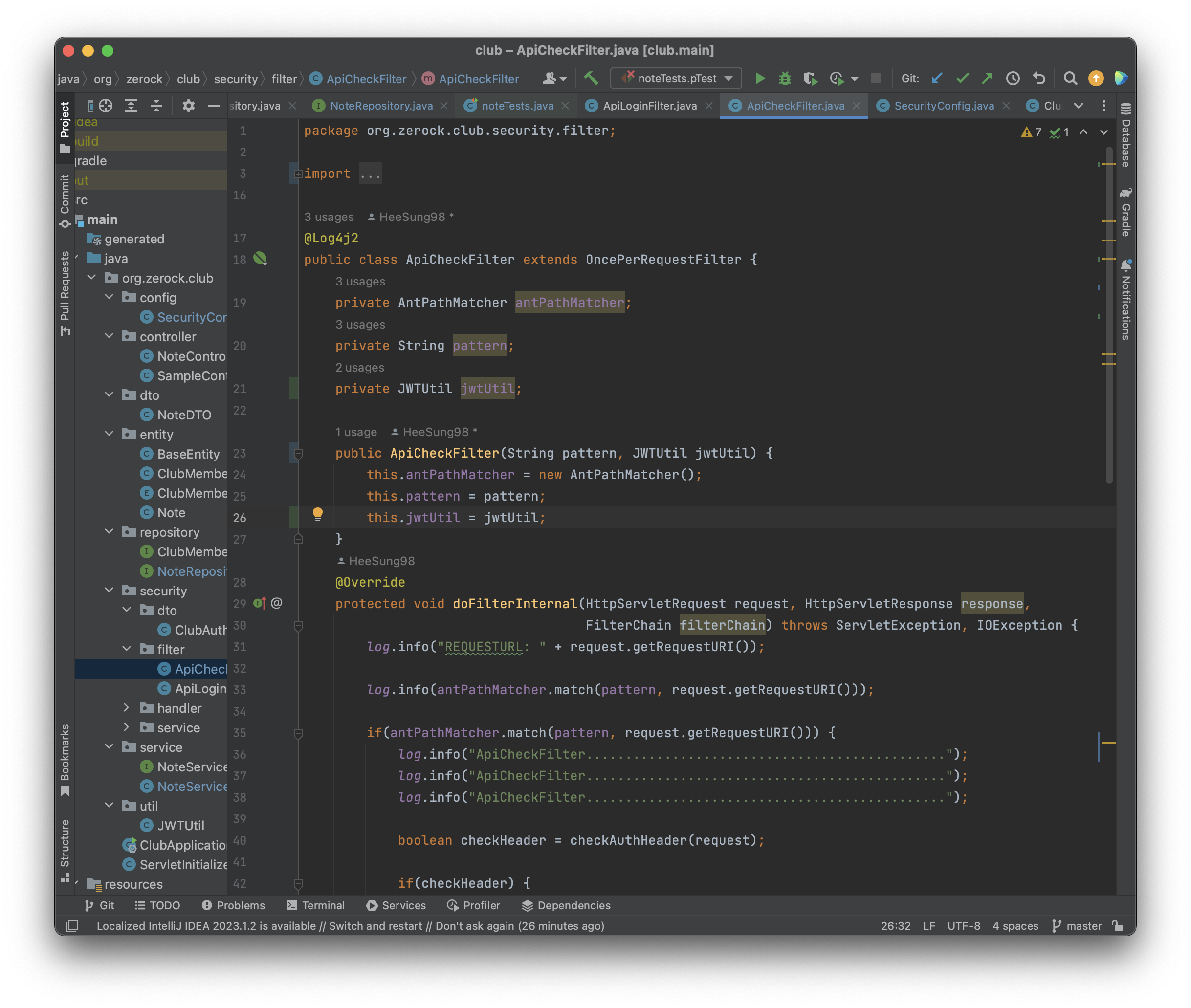Update project via Git blue arrow
Viewport: 1191px width, 1008px height.
point(937,78)
